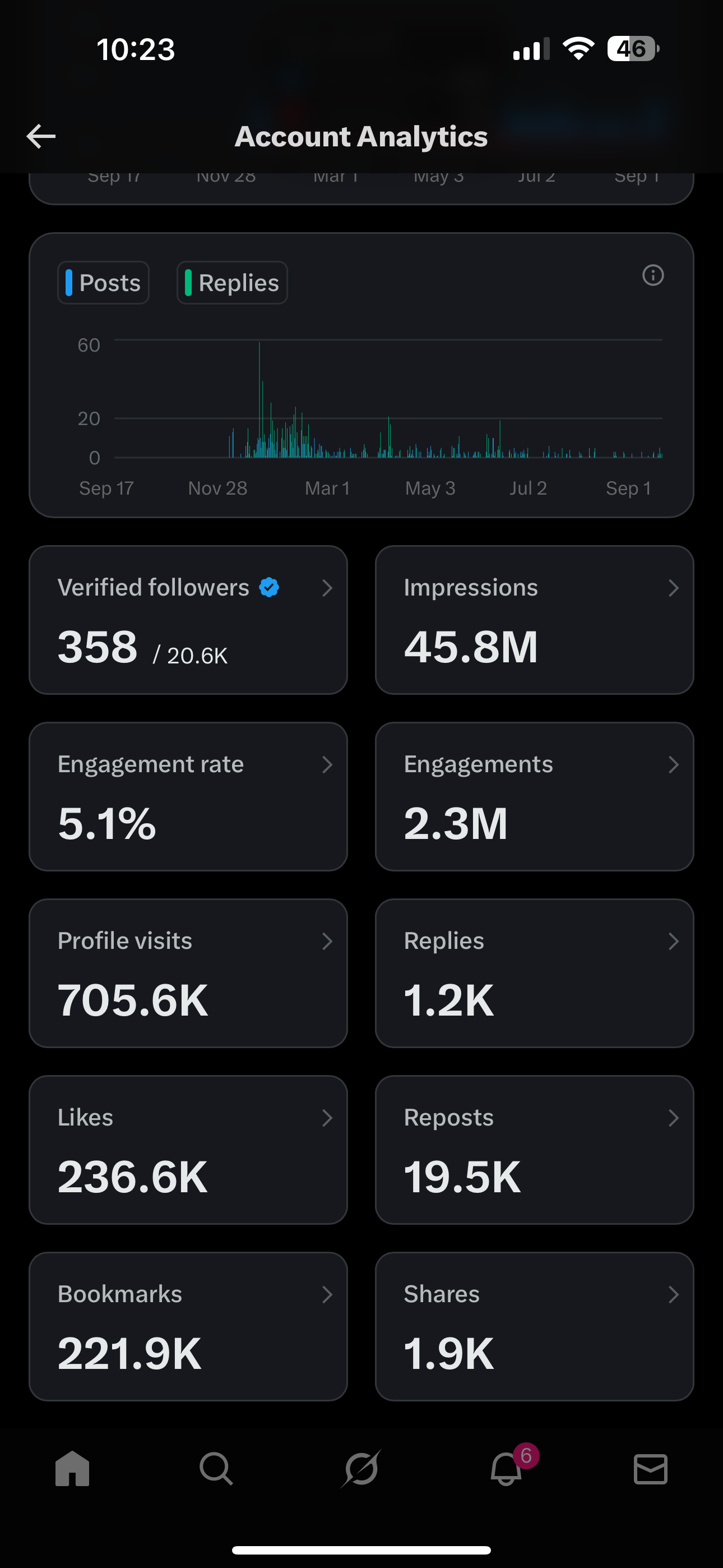Toggle Posts series in chart
Screen dimensions: 723x1568
(x=104, y=283)
